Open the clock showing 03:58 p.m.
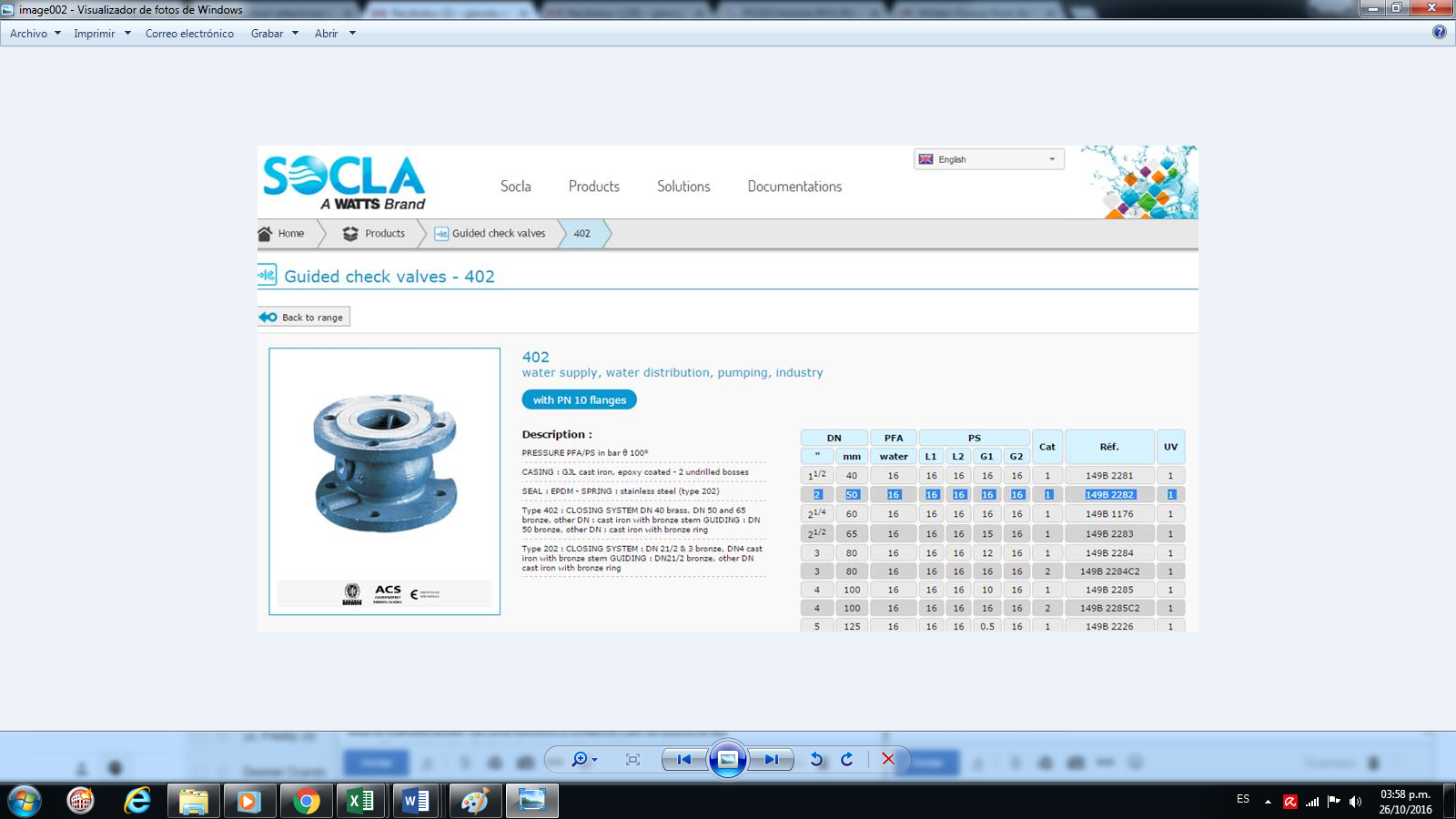This screenshot has width=1456, height=819. point(1405,802)
